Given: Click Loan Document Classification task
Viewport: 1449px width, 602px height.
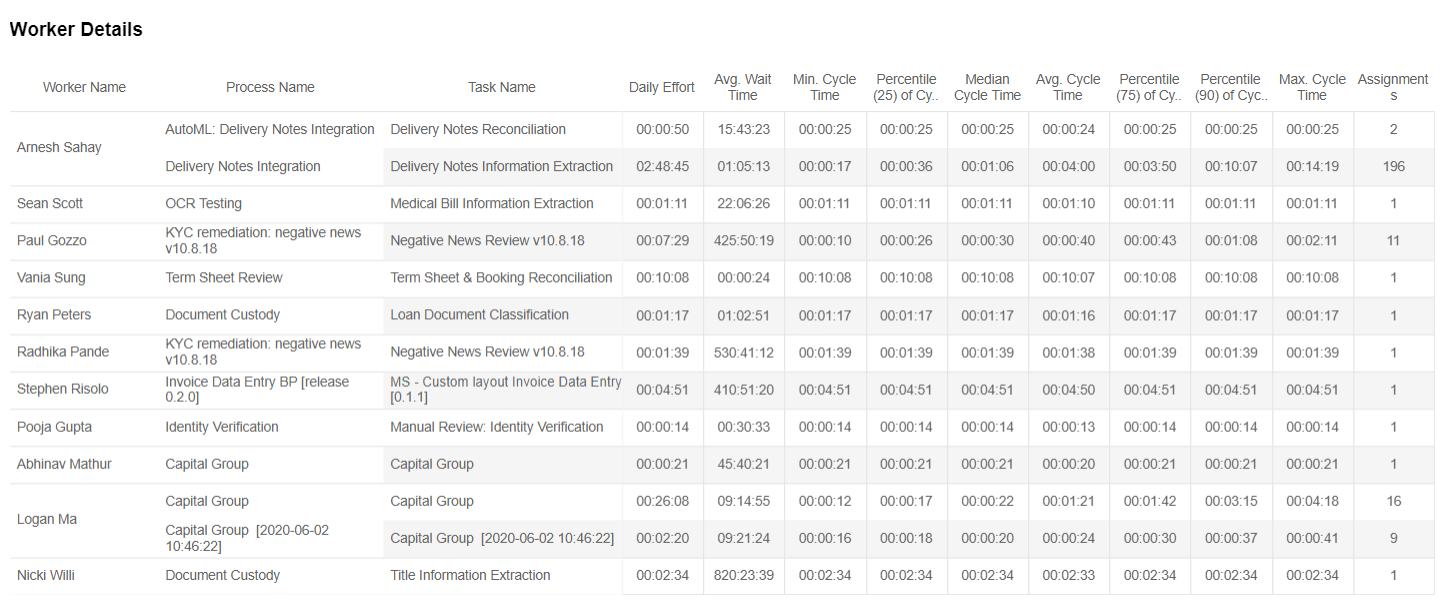Looking at the screenshot, I should click(479, 314).
